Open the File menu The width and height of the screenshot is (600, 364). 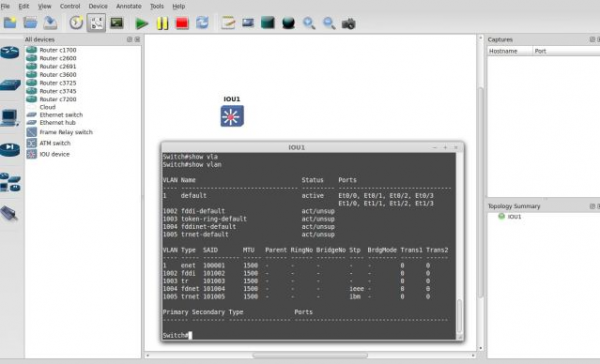[x=5, y=6]
